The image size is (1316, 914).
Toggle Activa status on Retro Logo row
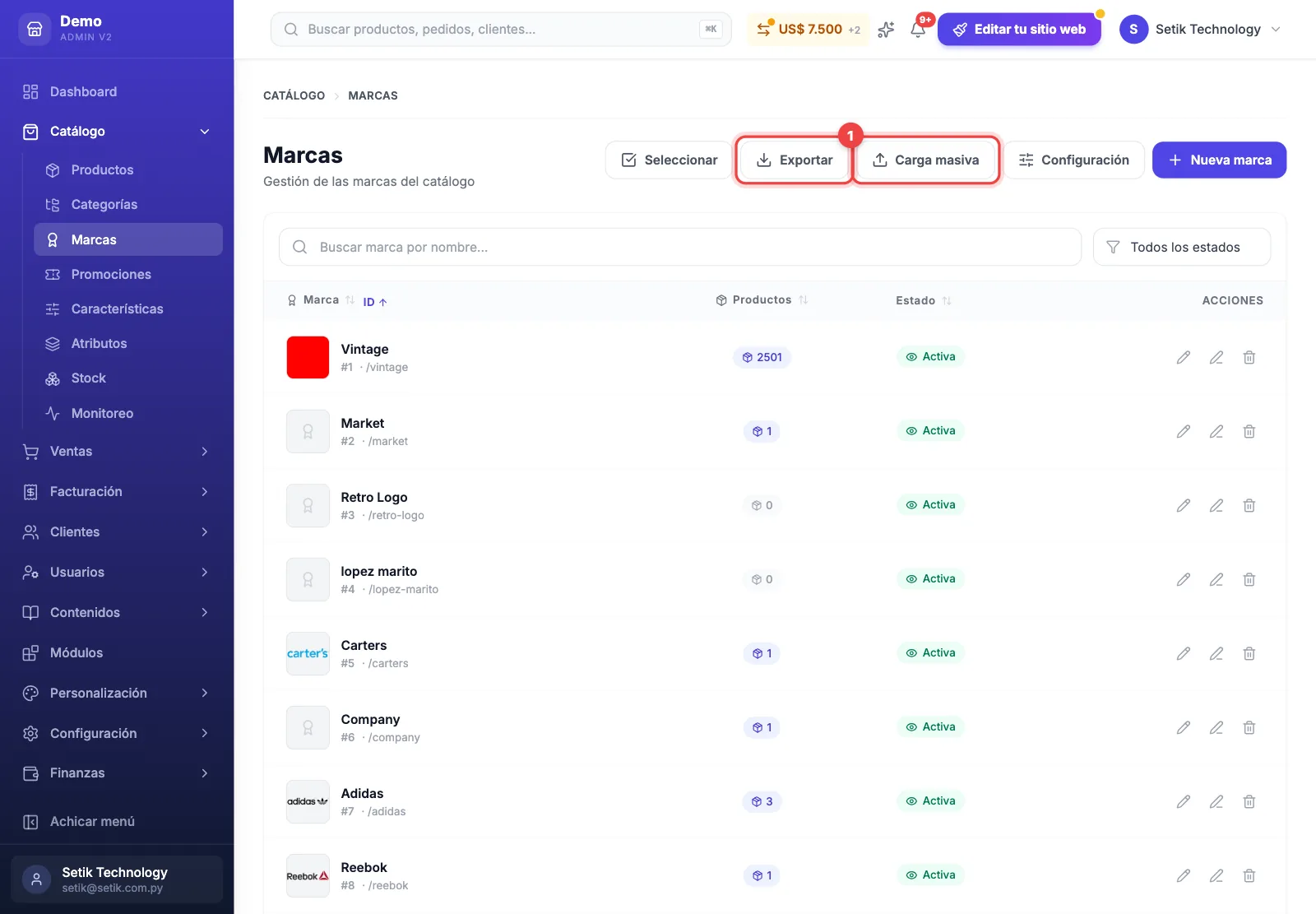(930, 505)
